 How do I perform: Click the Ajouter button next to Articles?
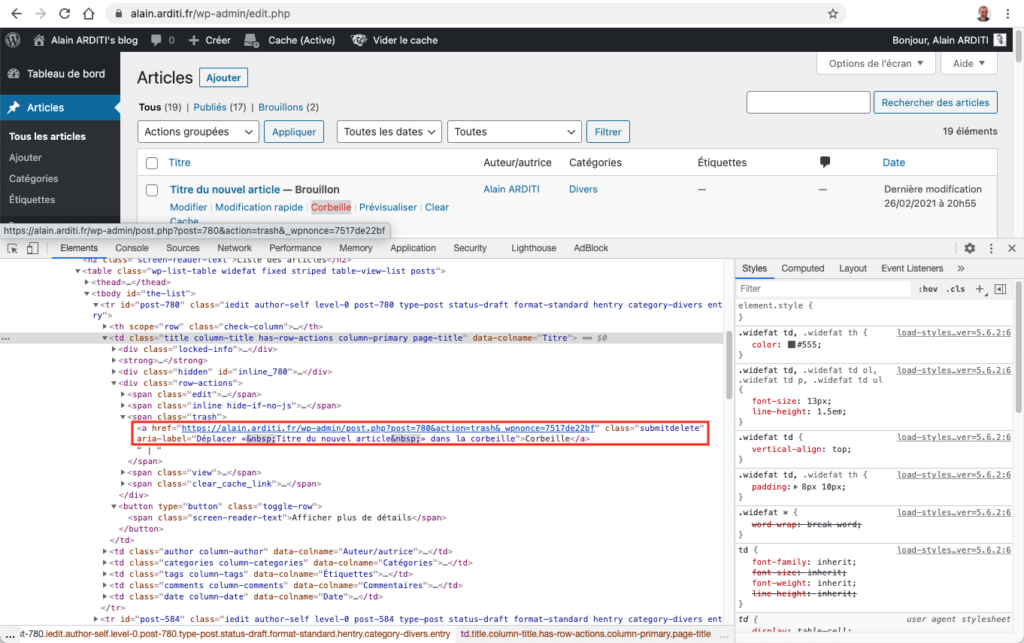click(x=223, y=78)
